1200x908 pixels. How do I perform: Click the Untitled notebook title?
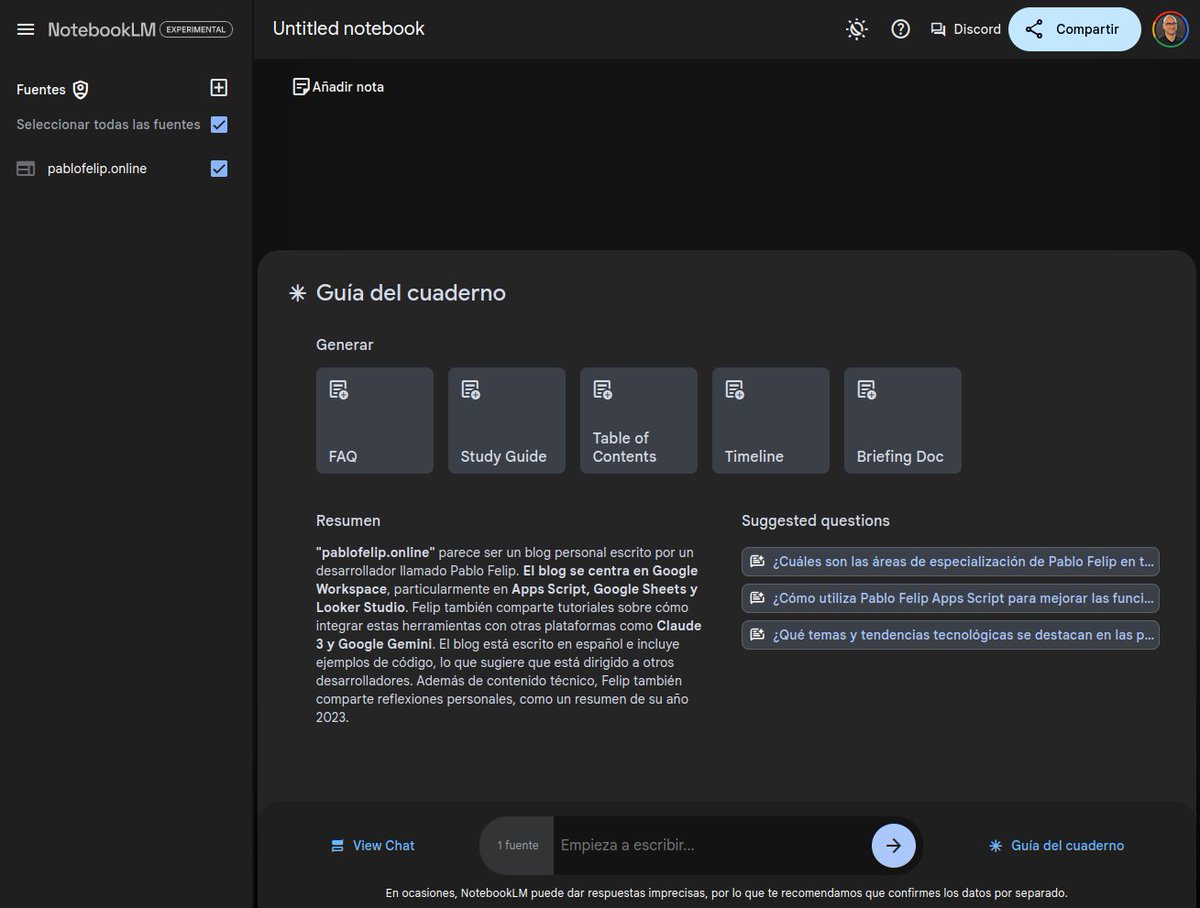[349, 29]
